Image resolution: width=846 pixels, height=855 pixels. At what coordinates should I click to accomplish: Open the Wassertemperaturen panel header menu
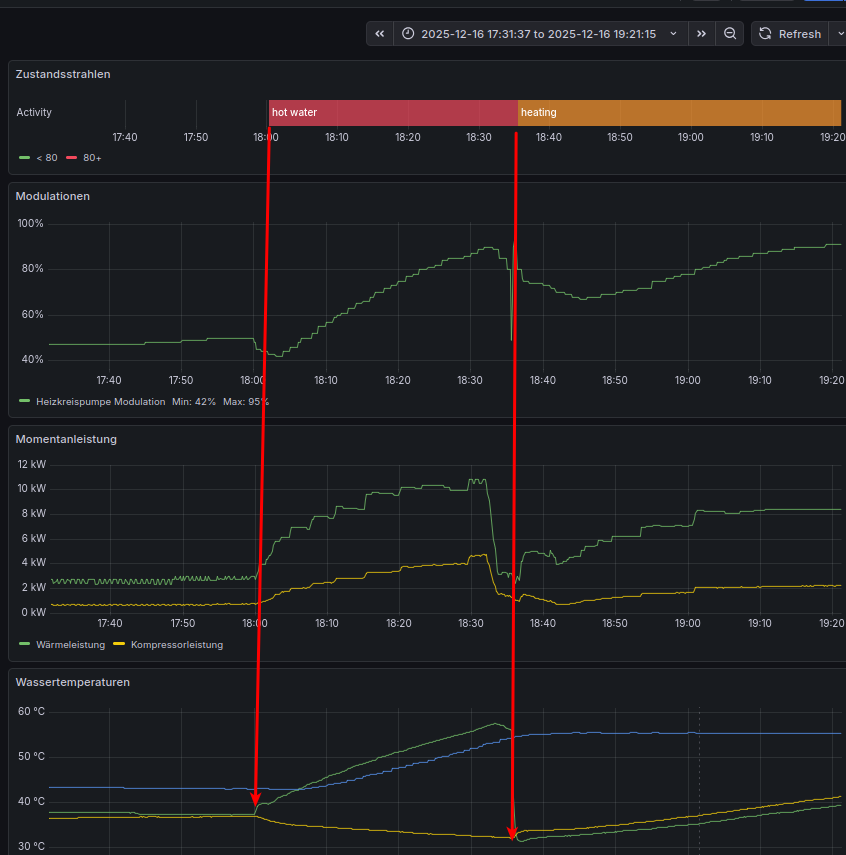click(x=73, y=682)
